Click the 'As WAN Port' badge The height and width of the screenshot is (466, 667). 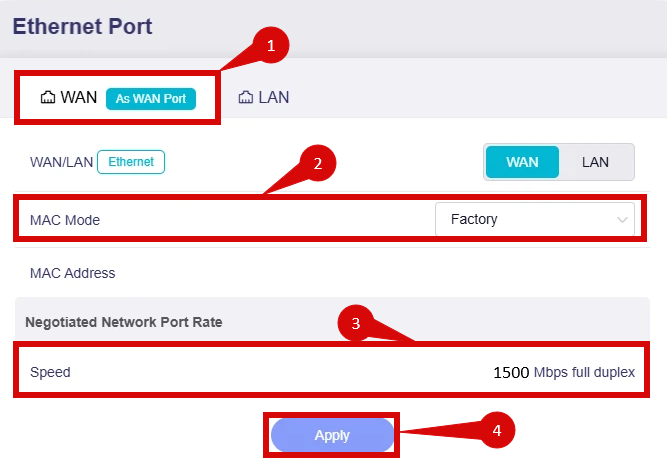click(151, 98)
